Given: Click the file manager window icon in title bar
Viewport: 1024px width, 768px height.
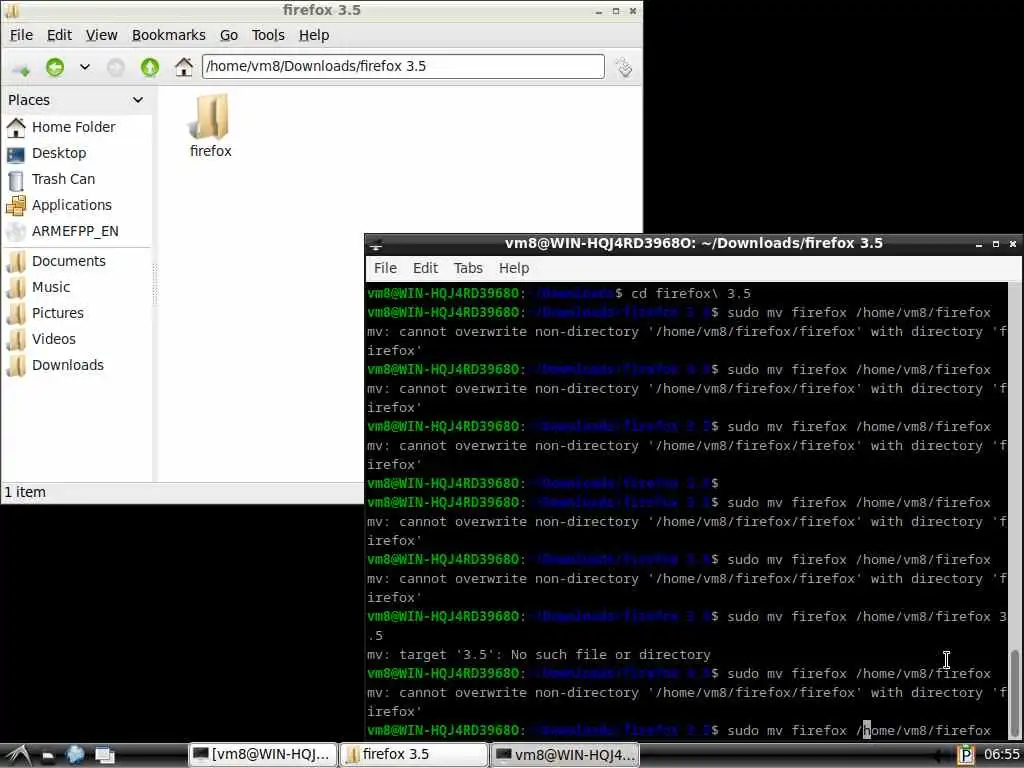Looking at the screenshot, I should [x=12, y=10].
